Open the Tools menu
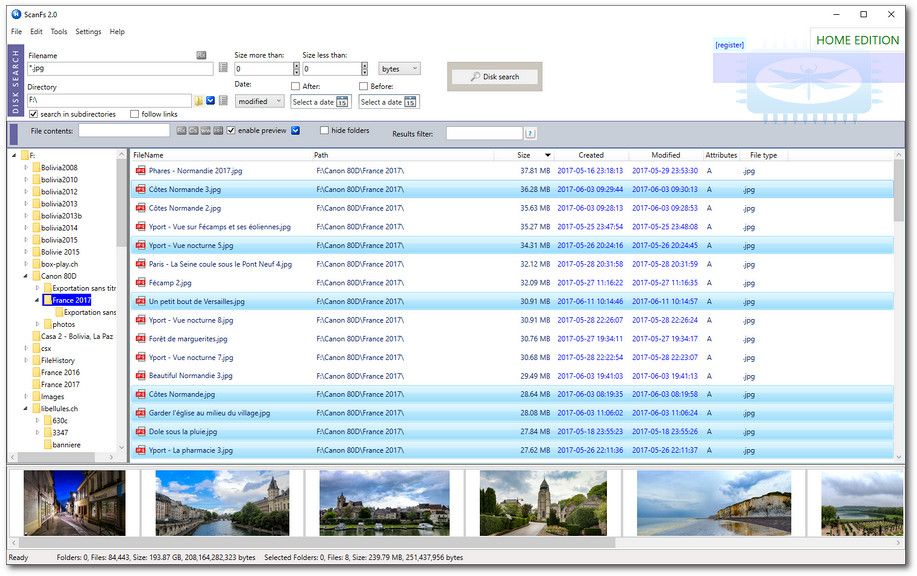 [58, 32]
